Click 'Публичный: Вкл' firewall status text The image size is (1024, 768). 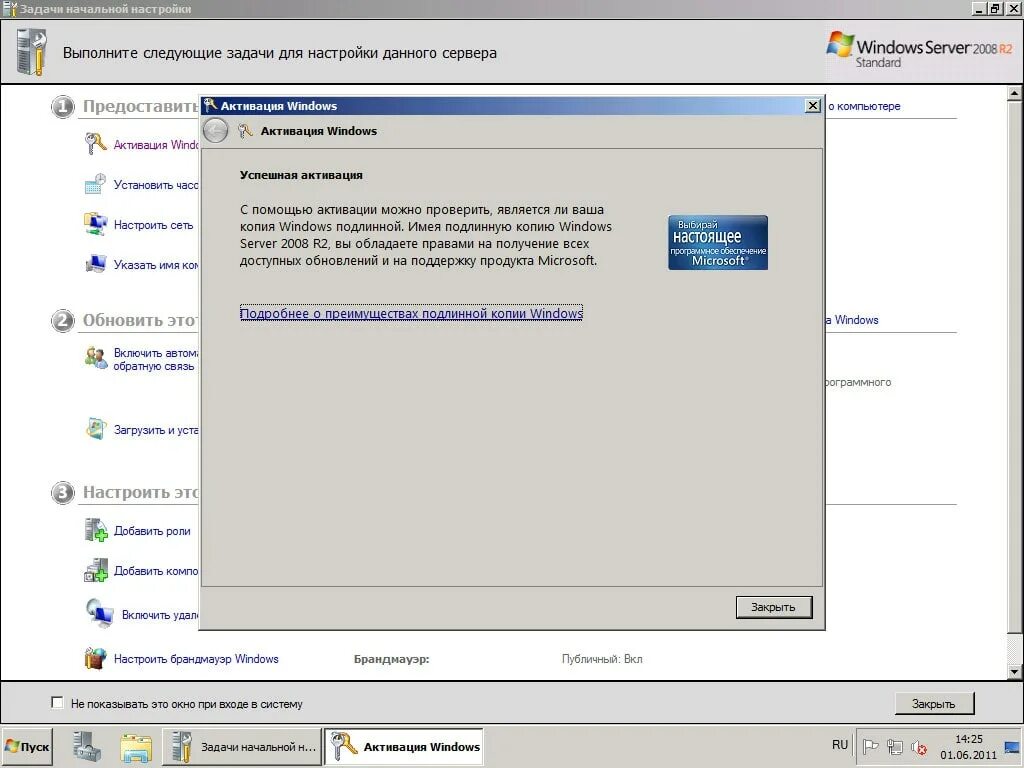(x=602, y=659)
